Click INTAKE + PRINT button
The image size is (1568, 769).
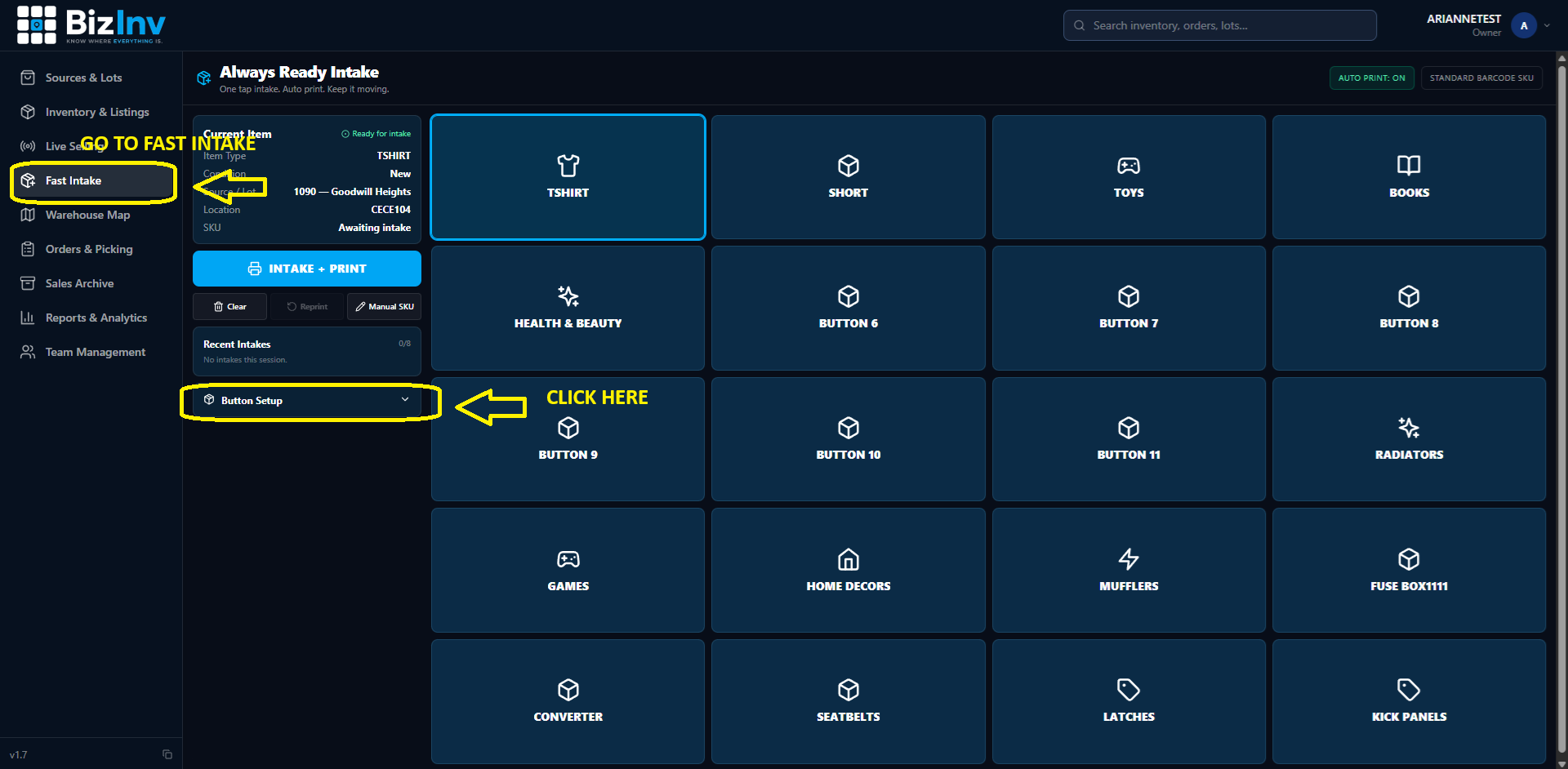[307, 269]
